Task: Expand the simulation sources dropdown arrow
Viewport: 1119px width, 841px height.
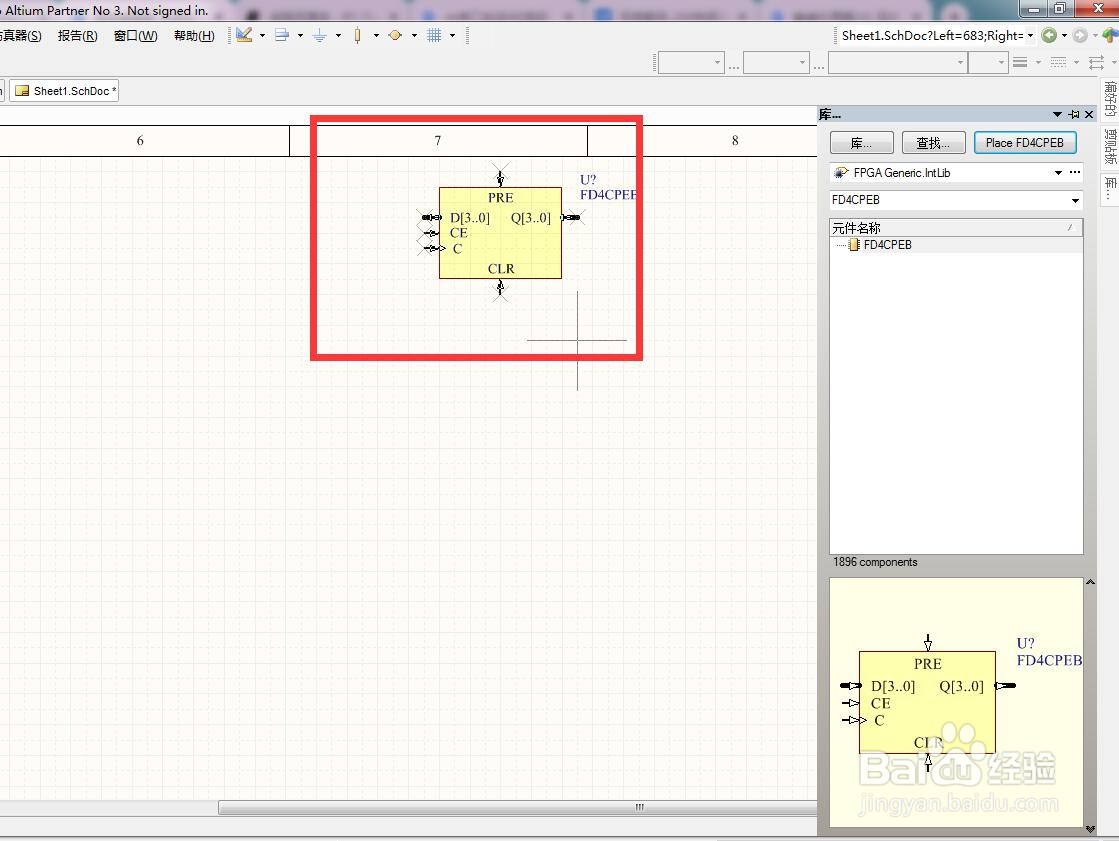Action: pyautogui.click(x=414, y=35)
